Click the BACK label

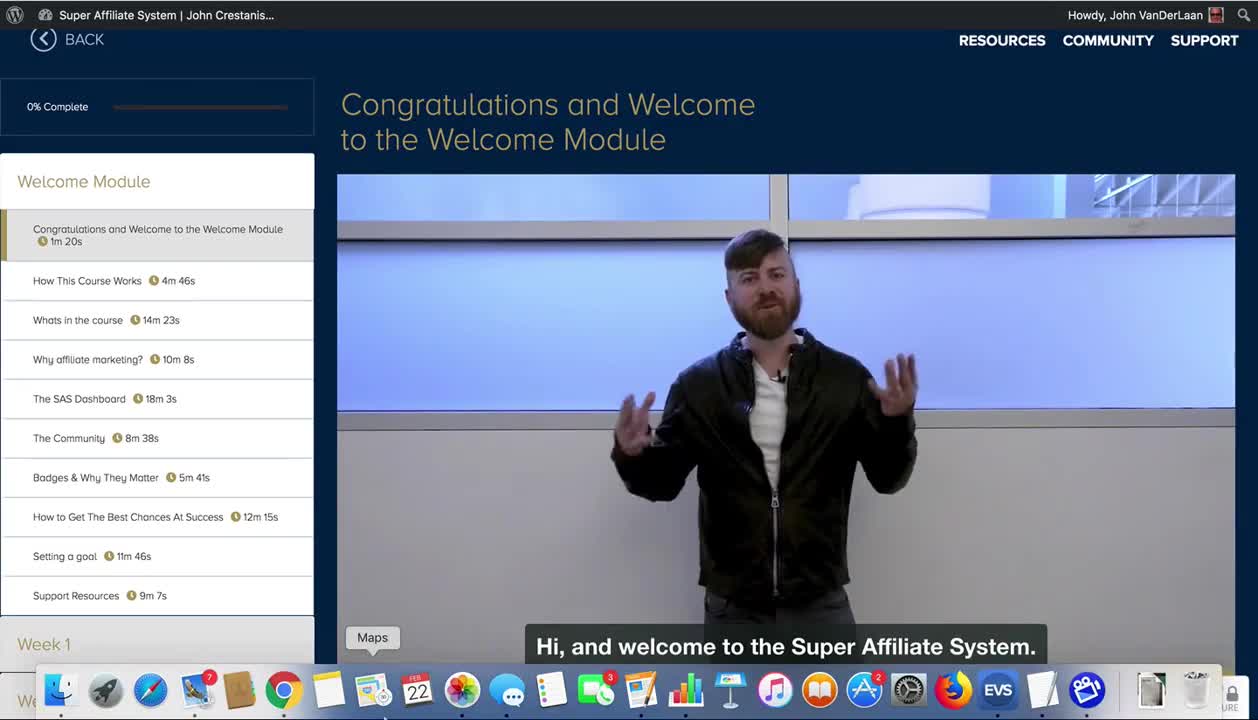[x=84, y=39]
